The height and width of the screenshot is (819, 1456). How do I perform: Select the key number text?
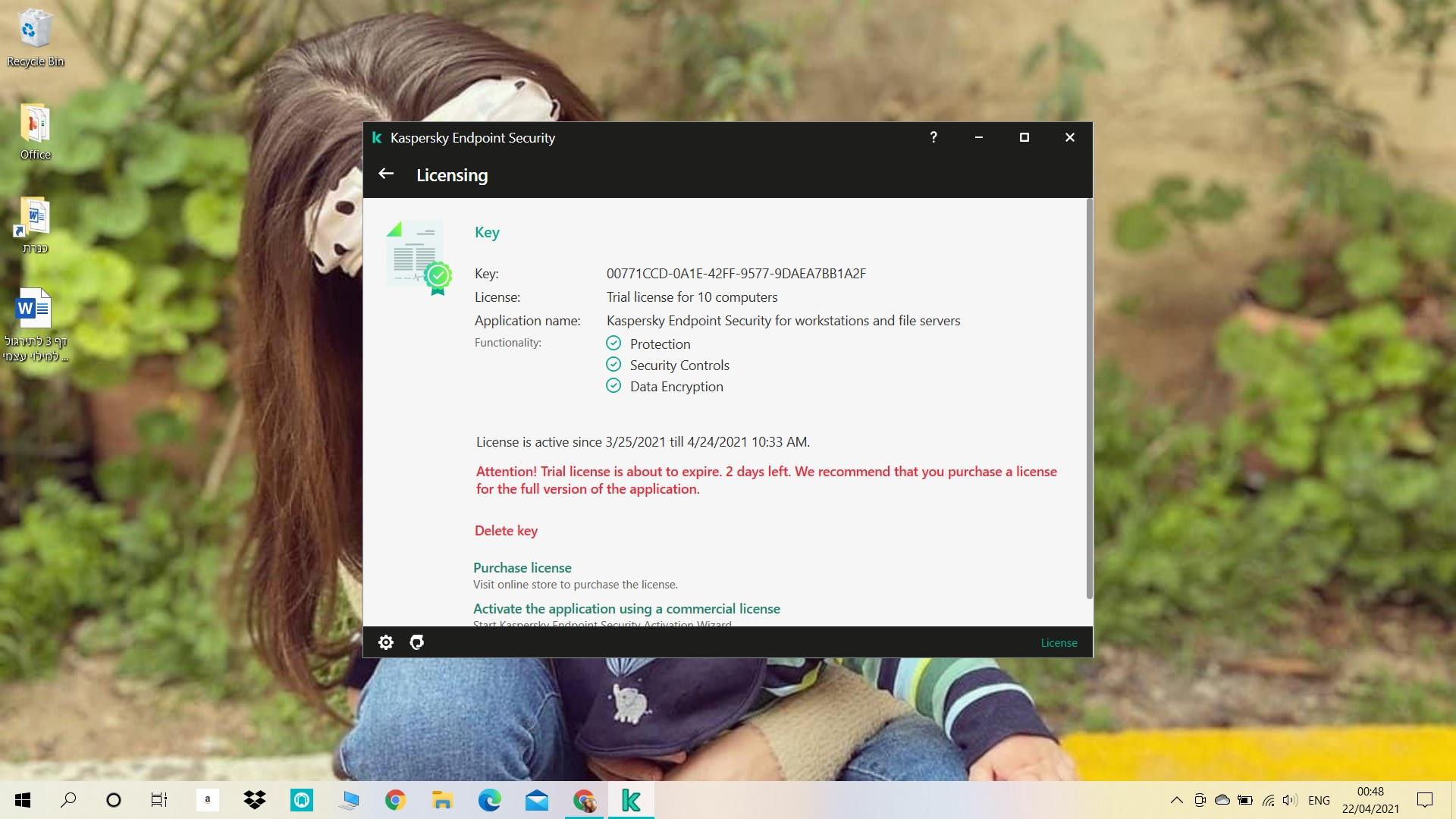736,274
